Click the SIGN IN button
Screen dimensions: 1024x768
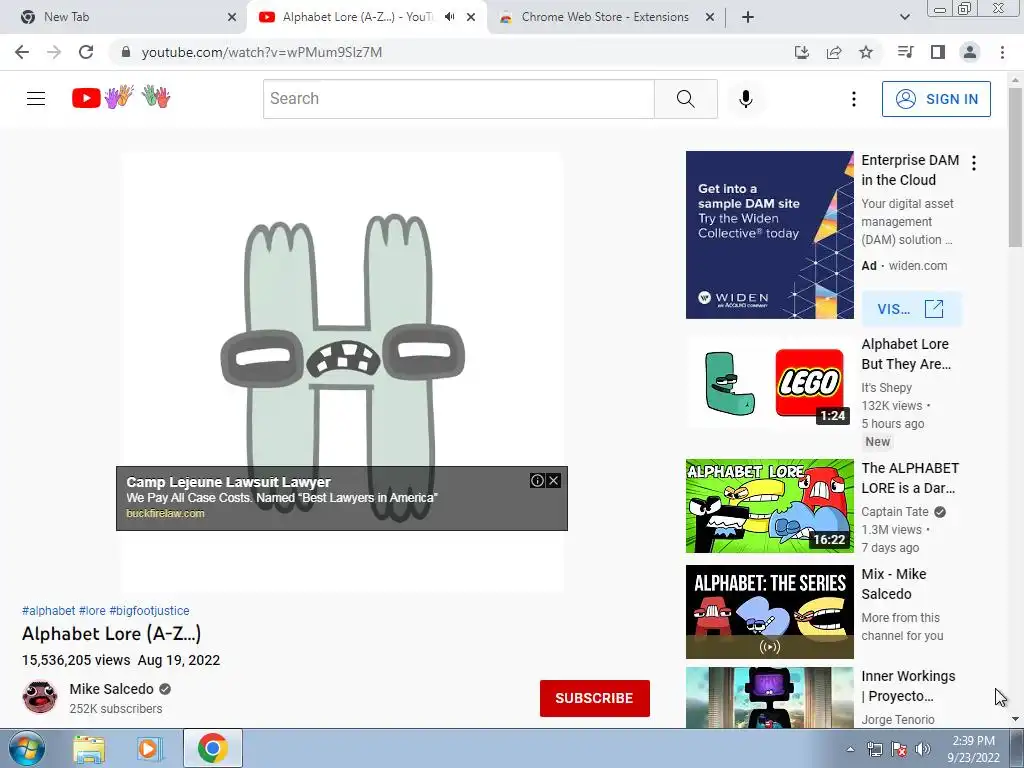click(x=936, y=99)
